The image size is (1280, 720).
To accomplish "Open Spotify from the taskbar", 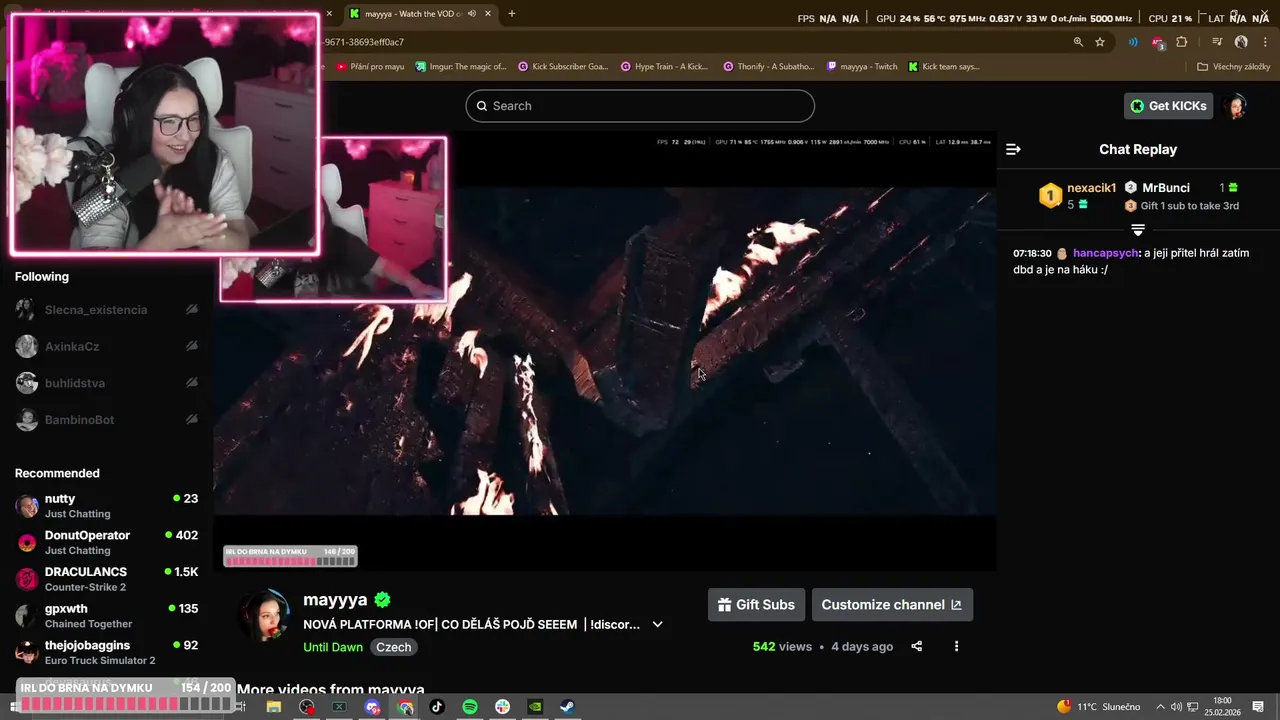I will click(x=470, y=707).
